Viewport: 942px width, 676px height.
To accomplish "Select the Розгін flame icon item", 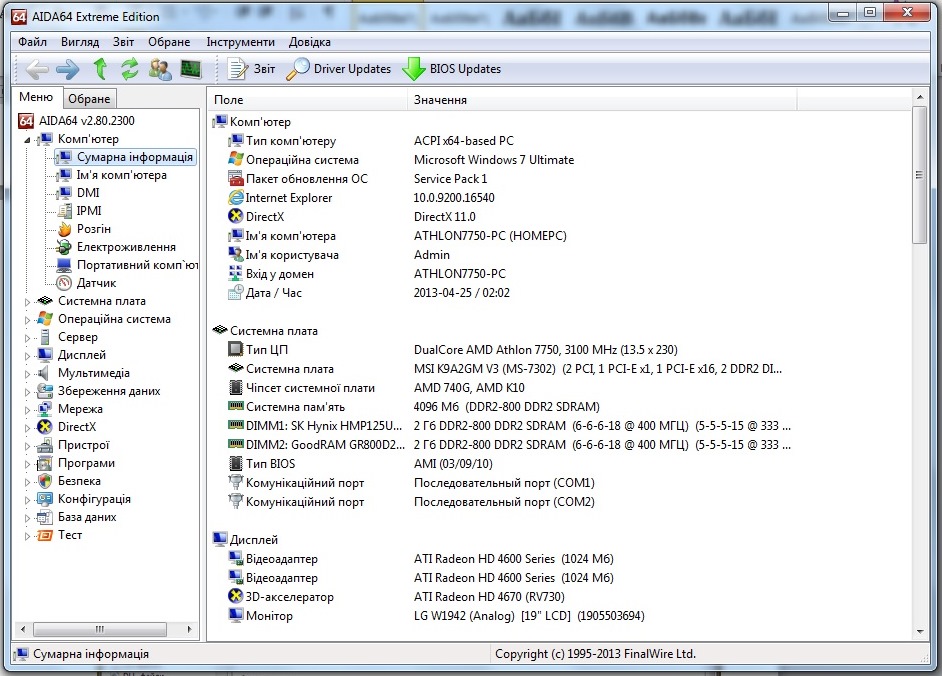I will (x=65, y=230).
